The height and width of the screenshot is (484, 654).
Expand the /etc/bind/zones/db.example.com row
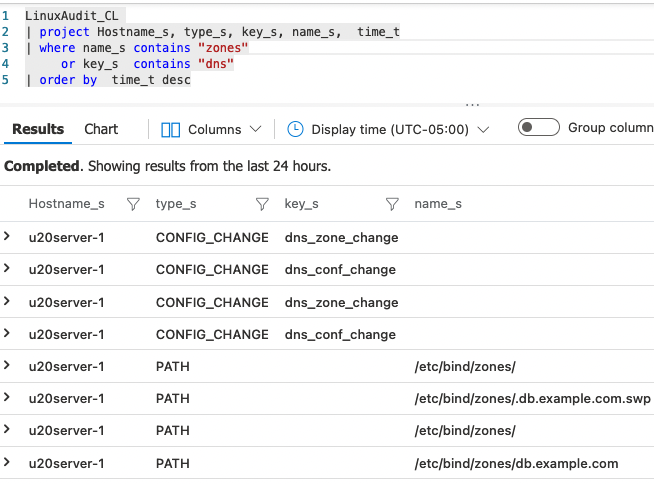8,463
